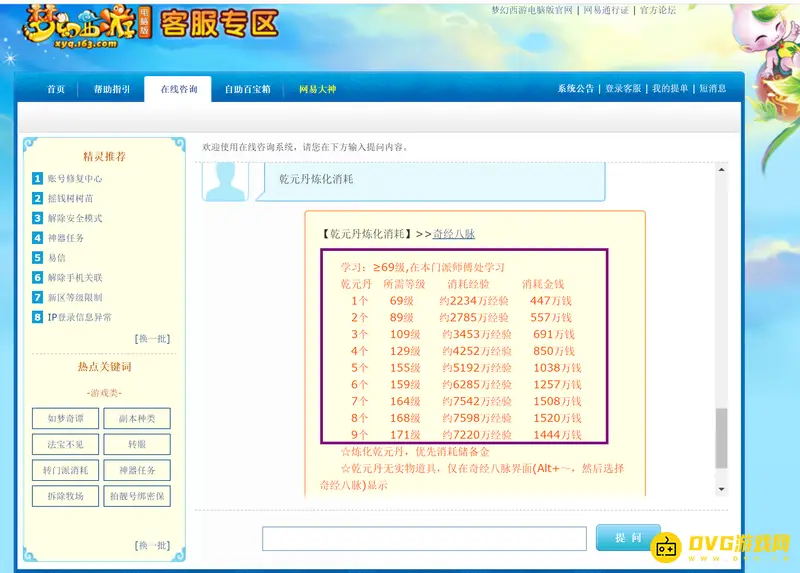Open the 奇经八脉 link in the answer
The width and height of the screenshot is (800, 573).
pos(454,234)
